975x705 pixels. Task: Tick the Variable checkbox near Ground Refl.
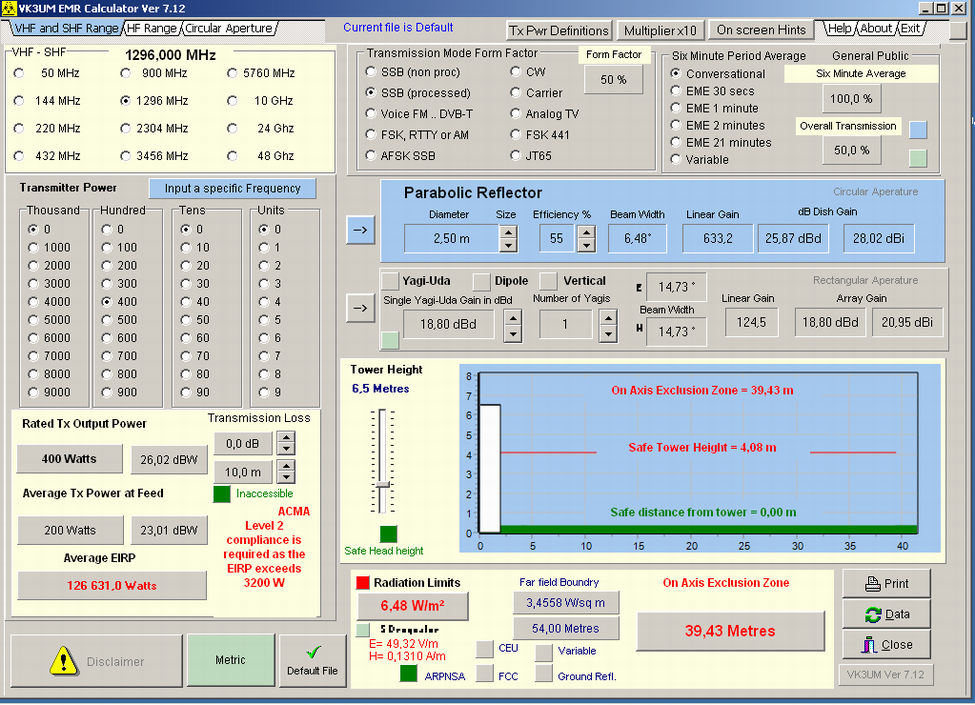pyautogui.click(x=544, y=652)
